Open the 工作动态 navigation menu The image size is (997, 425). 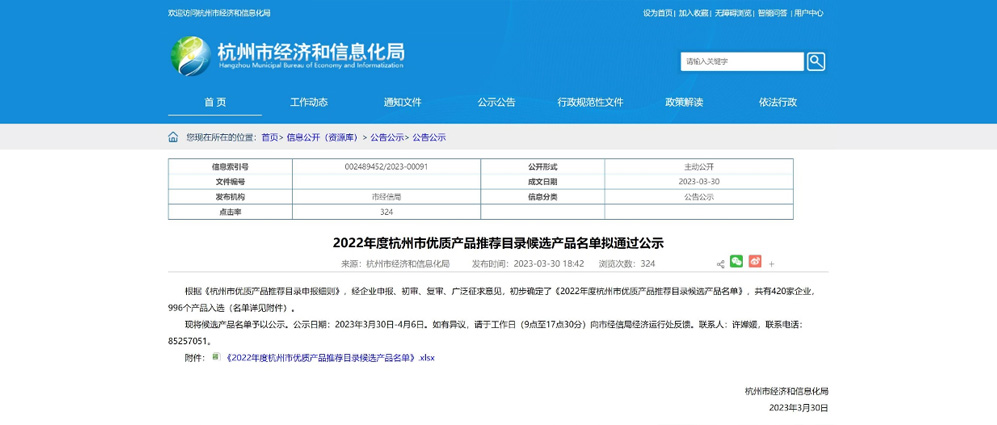309,102
